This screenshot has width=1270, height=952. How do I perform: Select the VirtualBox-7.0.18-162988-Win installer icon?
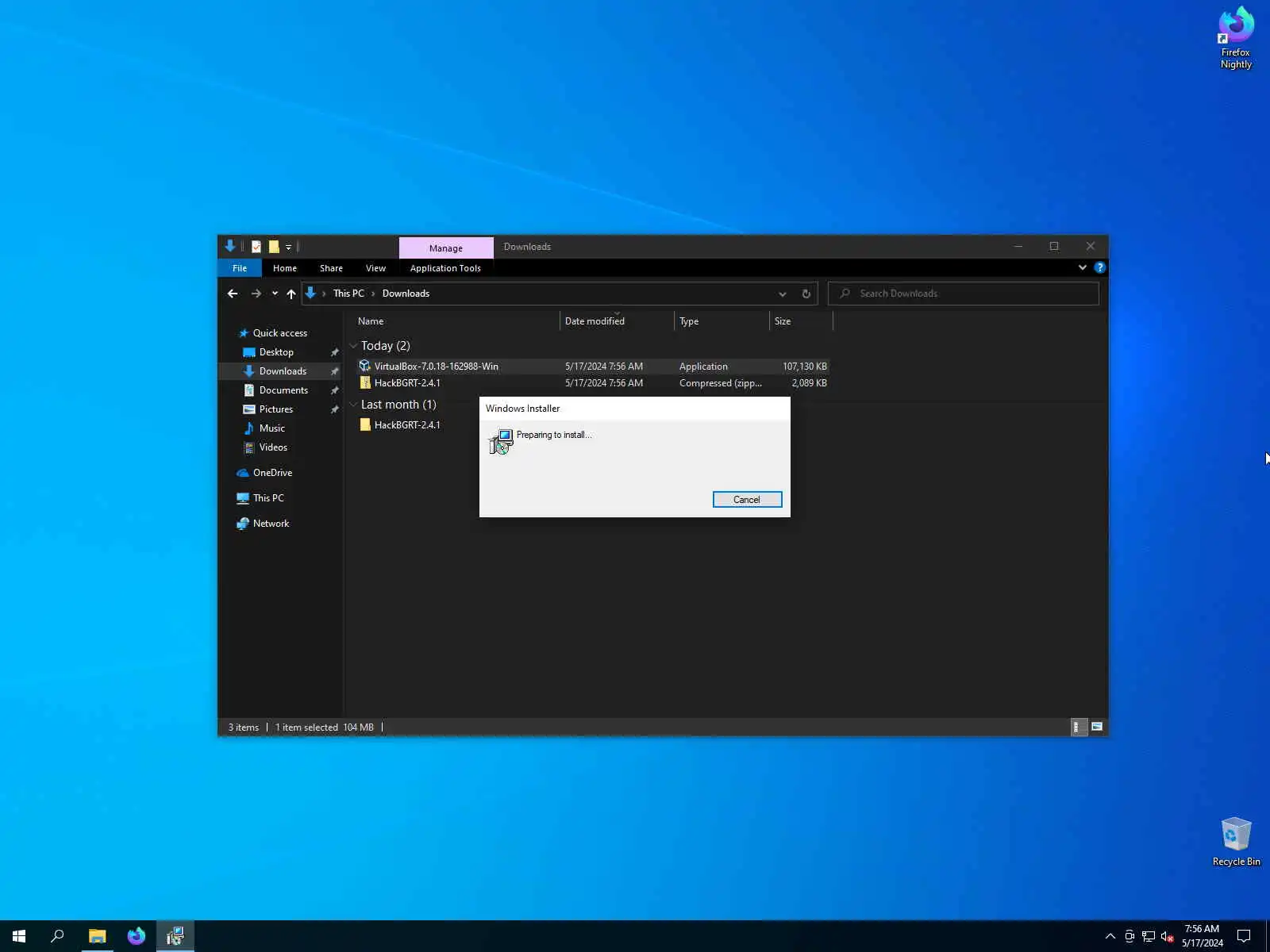coord(365,366)
